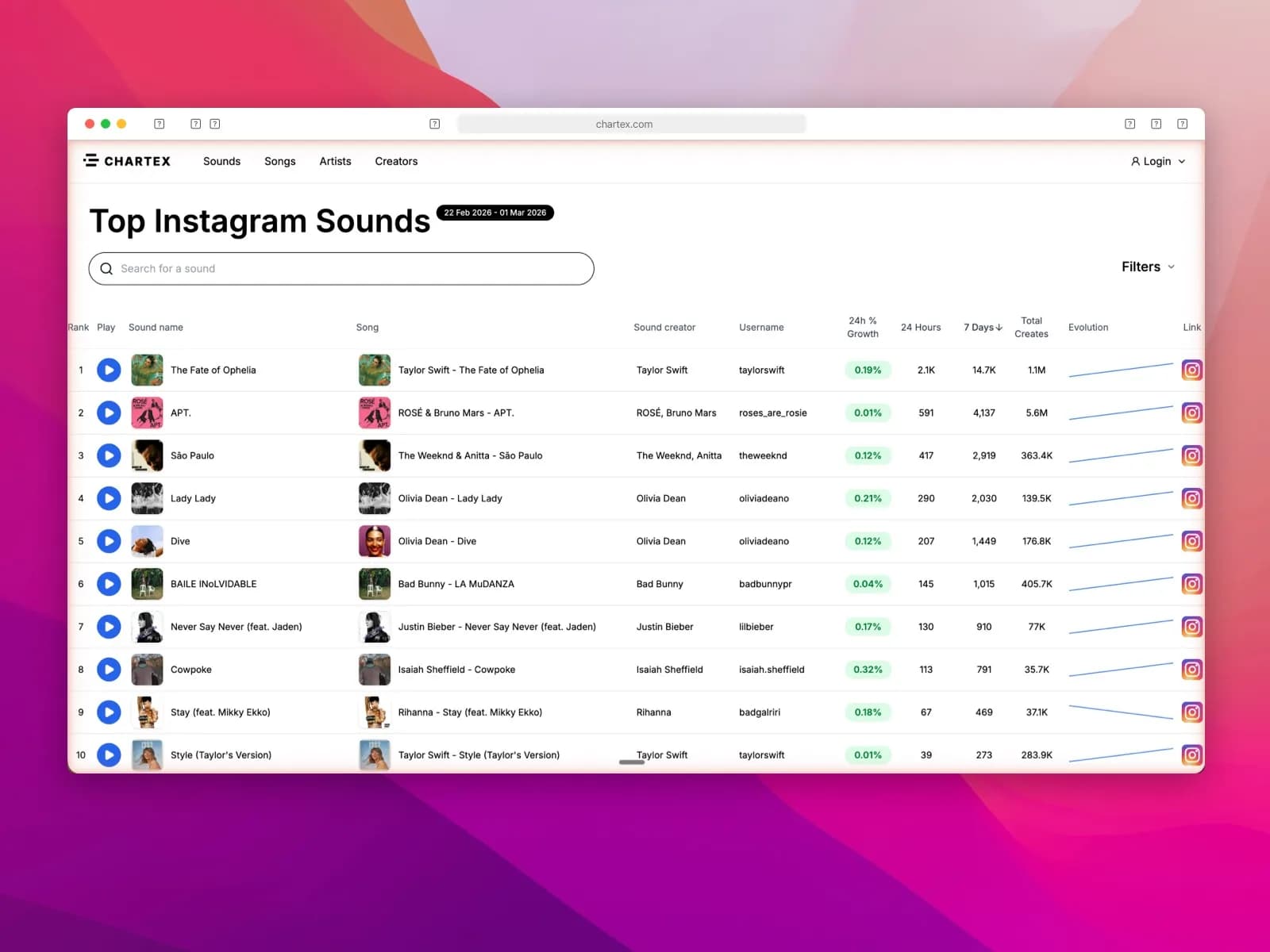Screen dimensions: 1270x952
Task: Play the APT. sound
Action: click(109, 413)
